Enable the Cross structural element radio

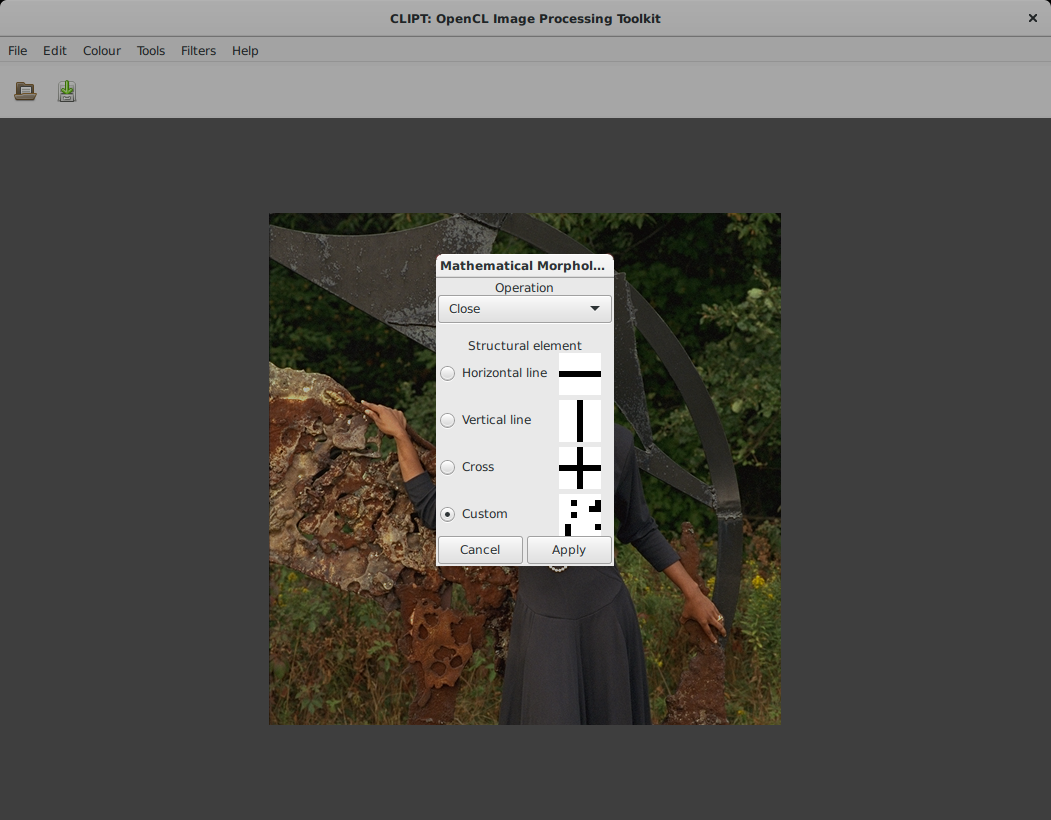pyautogui.click(x=448, y=468)
